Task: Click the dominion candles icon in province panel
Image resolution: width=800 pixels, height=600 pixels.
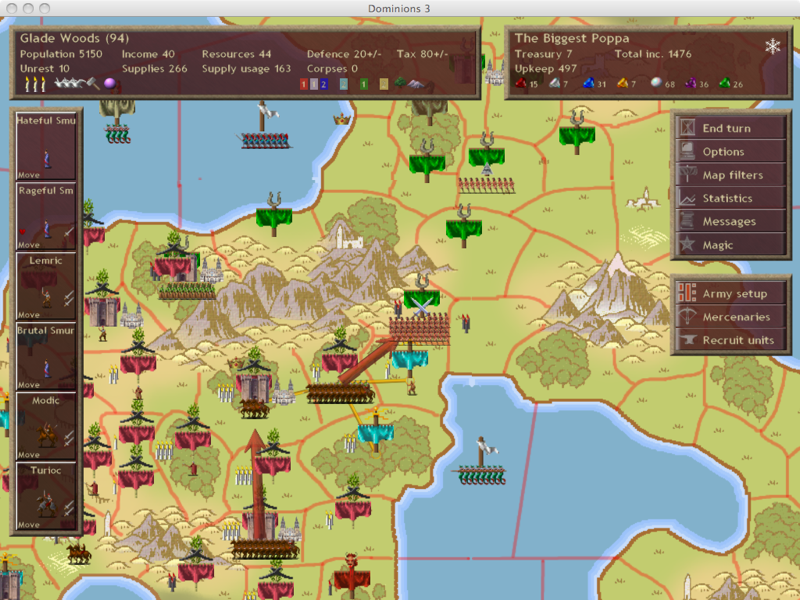Action: (35, 84)
